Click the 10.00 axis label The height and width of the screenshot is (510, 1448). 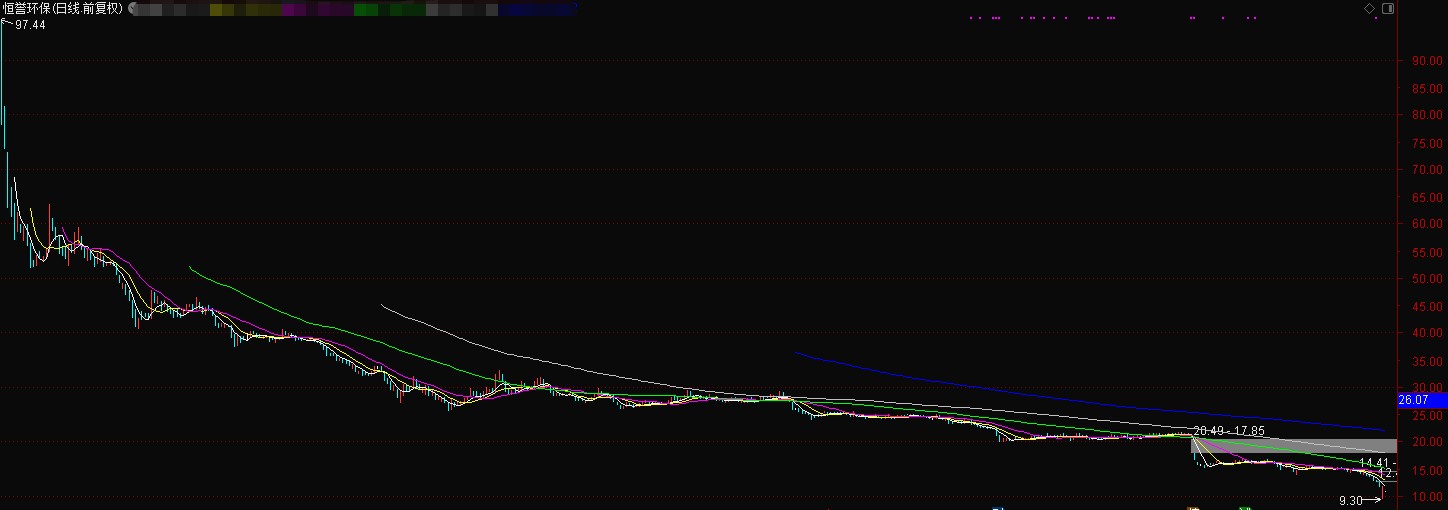(x=1426, y=497)
